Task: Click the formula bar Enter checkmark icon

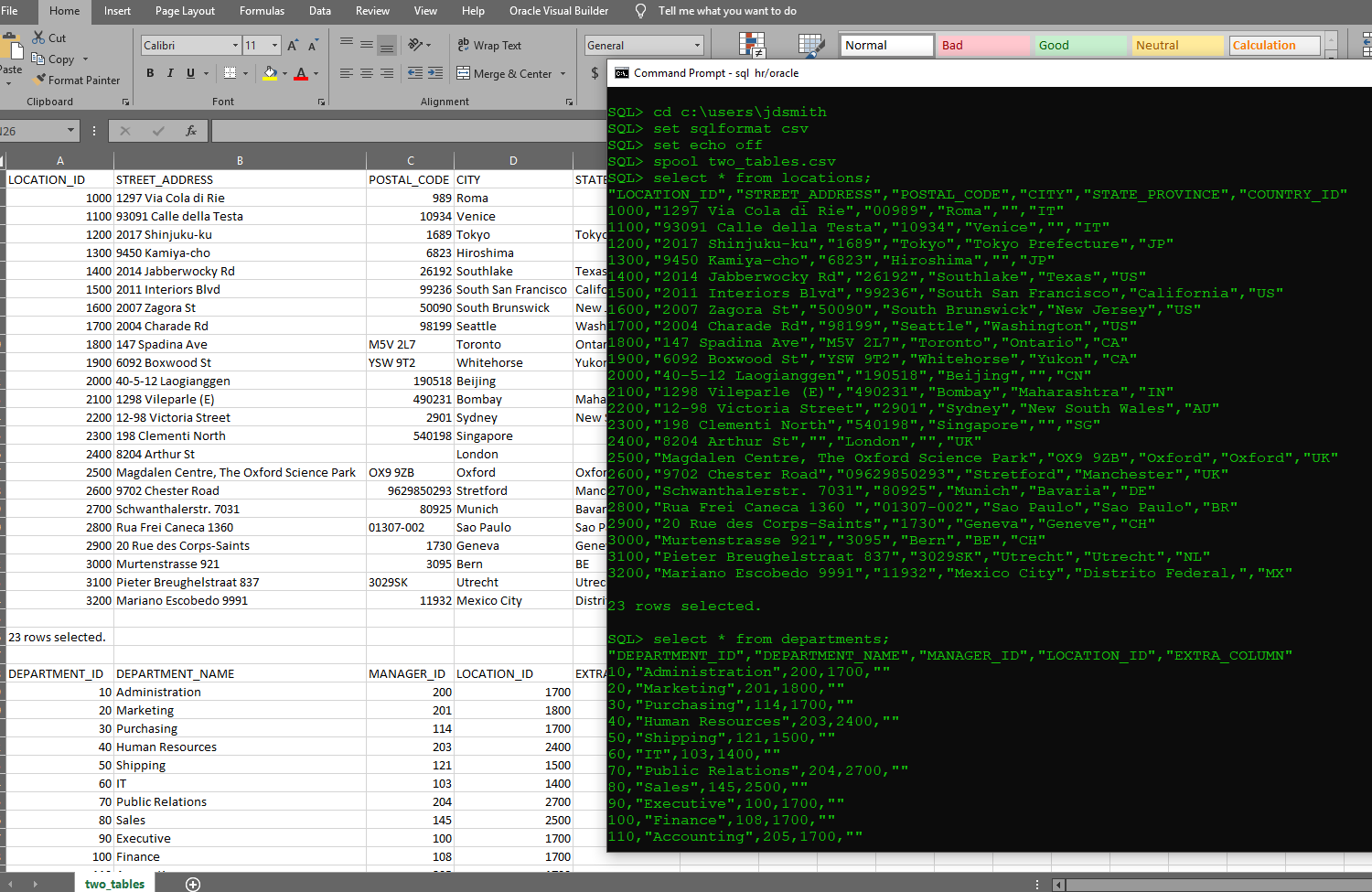Action: pyautogui.click(x=158, y=131)
